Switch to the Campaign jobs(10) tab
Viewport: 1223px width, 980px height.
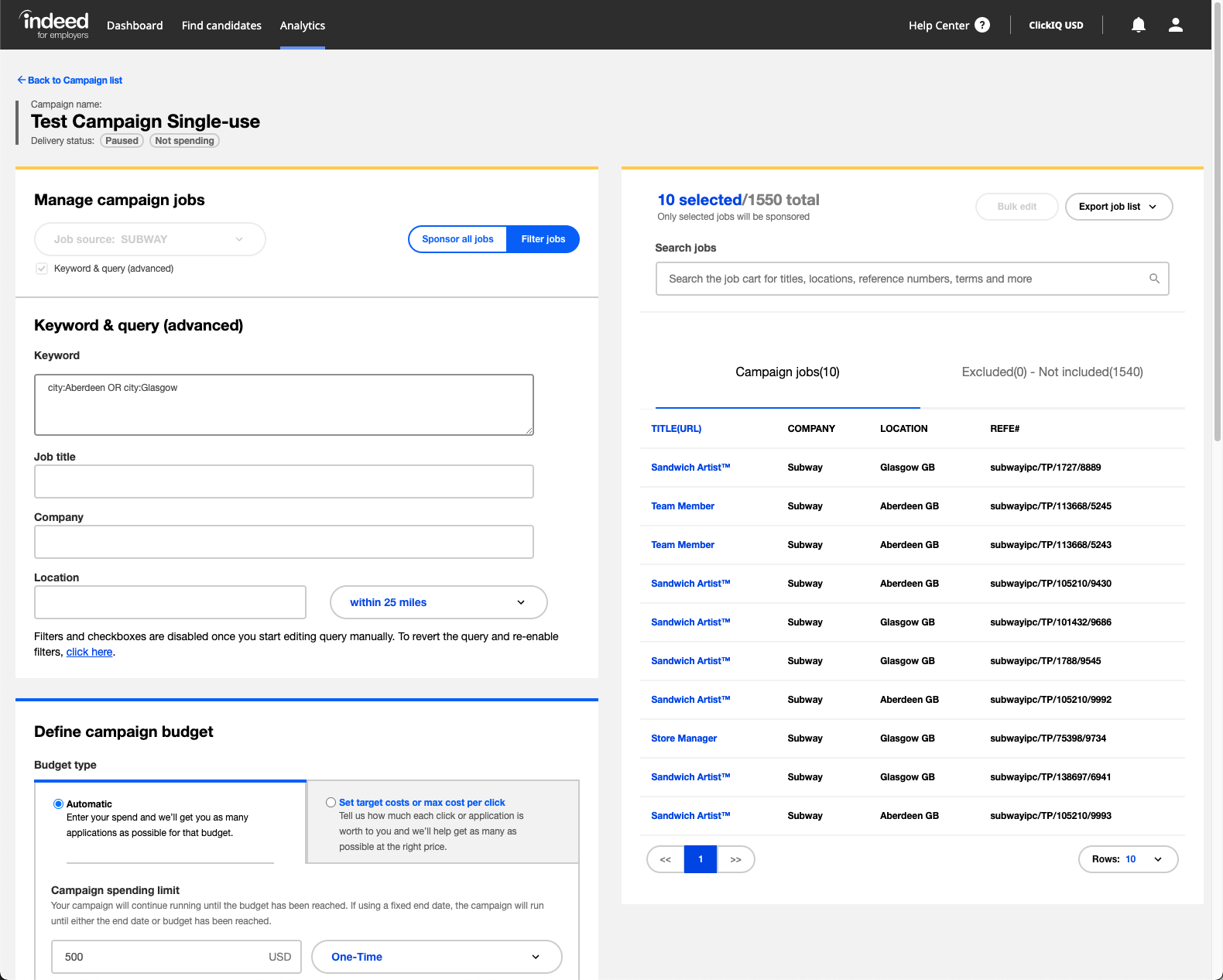tap(788, 372)
